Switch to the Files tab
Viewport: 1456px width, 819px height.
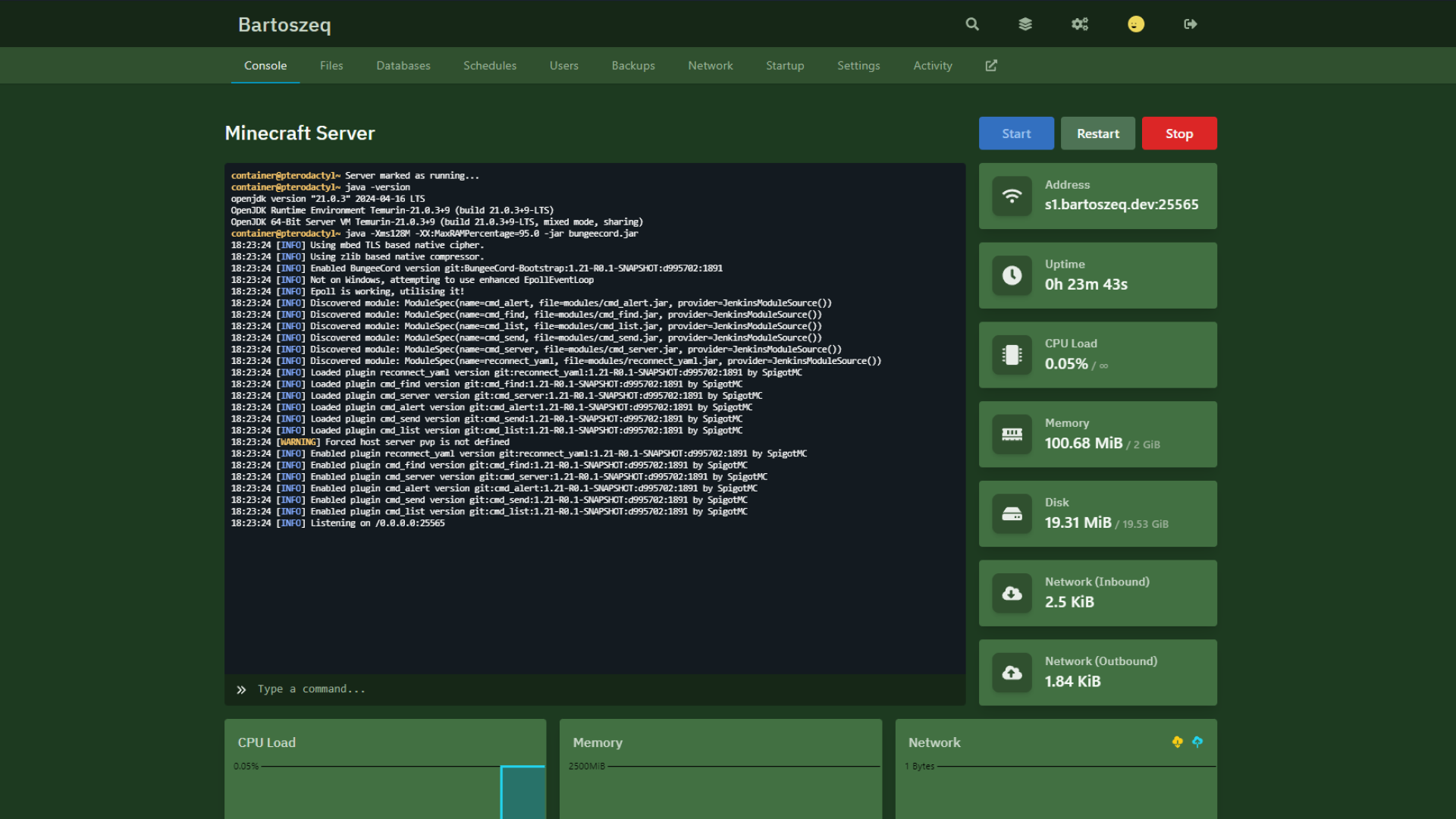(x=331, y=66)
